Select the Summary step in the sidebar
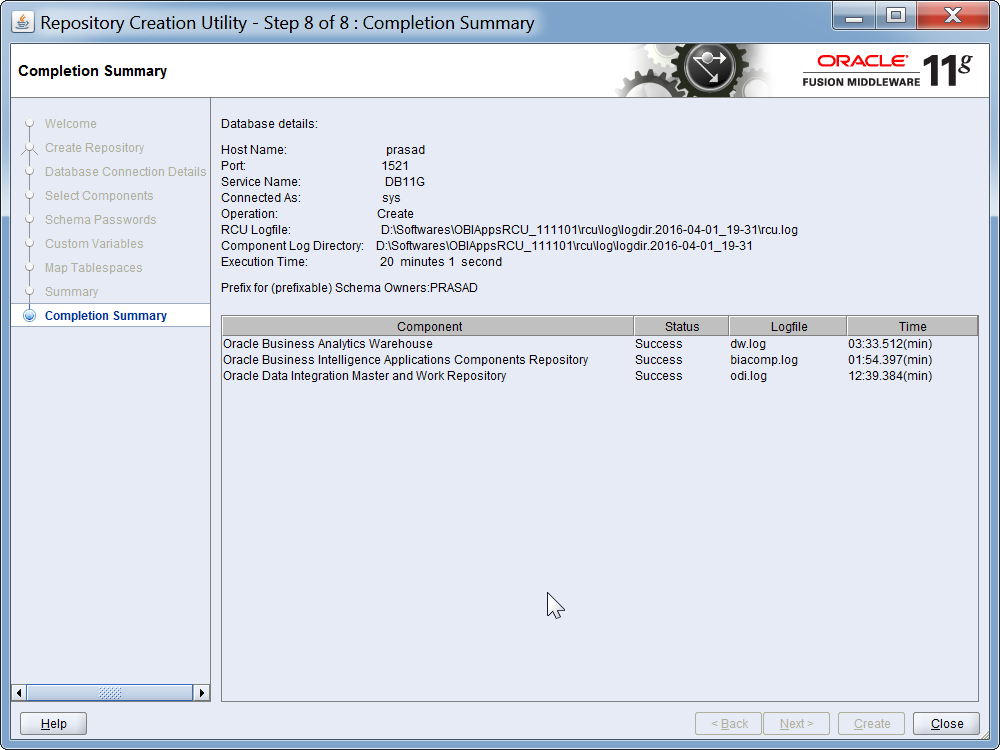1000x750 pixels. tap(71, 292)
